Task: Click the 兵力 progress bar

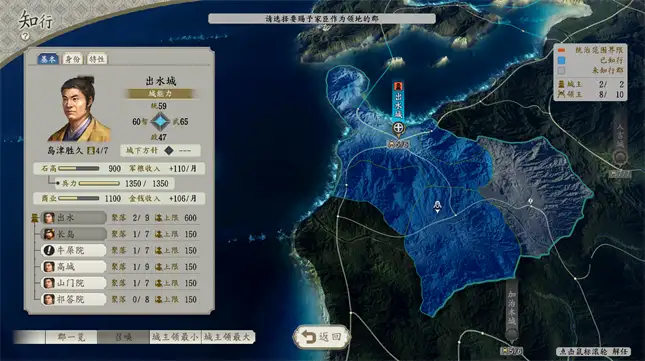Action: [99, 183]
